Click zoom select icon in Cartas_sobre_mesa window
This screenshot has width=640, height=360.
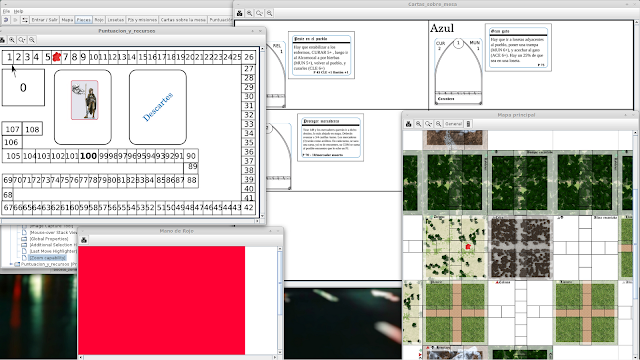pos(259,13)
